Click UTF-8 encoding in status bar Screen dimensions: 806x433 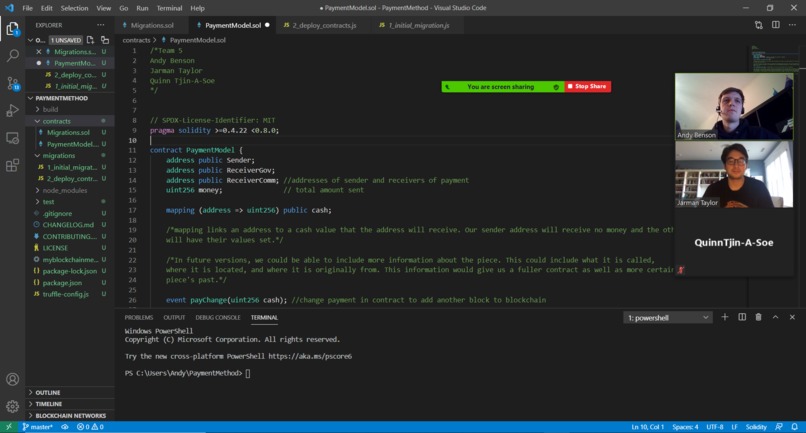(x=715, y=427)
